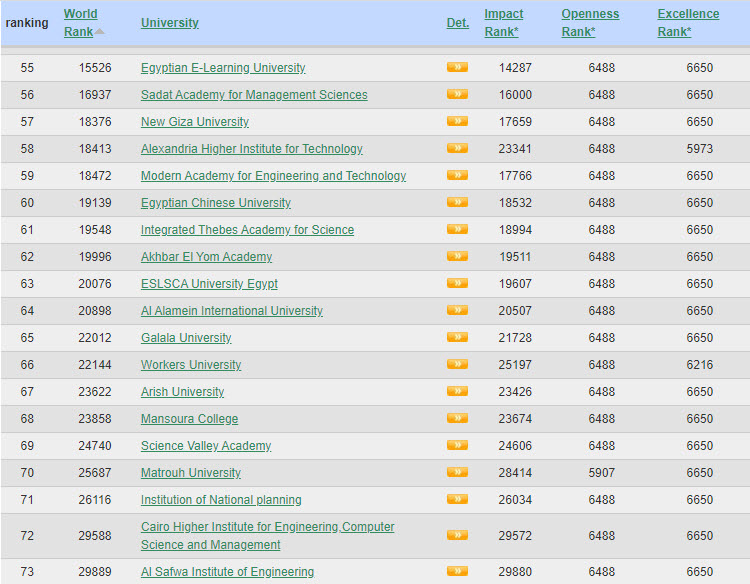Open details arrow for Arish University

457,392
